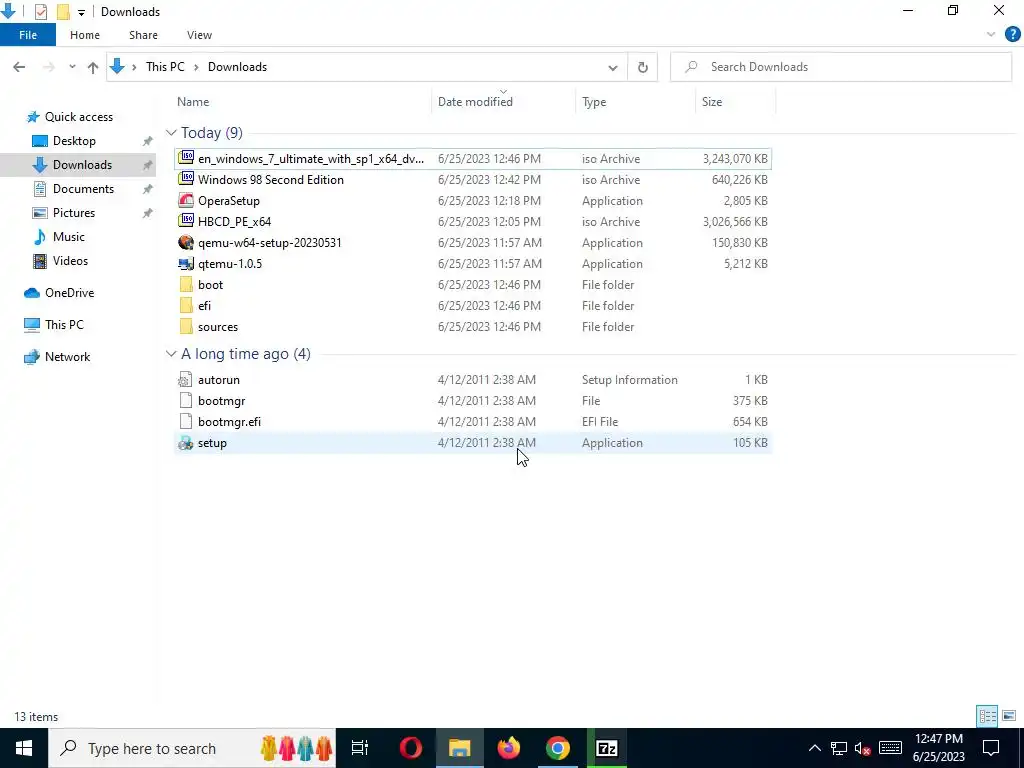Go back with the Back arrow

(x=19, y=67)
